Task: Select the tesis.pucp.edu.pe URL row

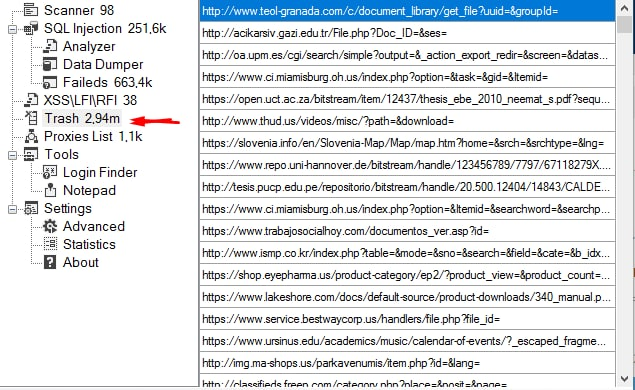Action: point(407,187)
